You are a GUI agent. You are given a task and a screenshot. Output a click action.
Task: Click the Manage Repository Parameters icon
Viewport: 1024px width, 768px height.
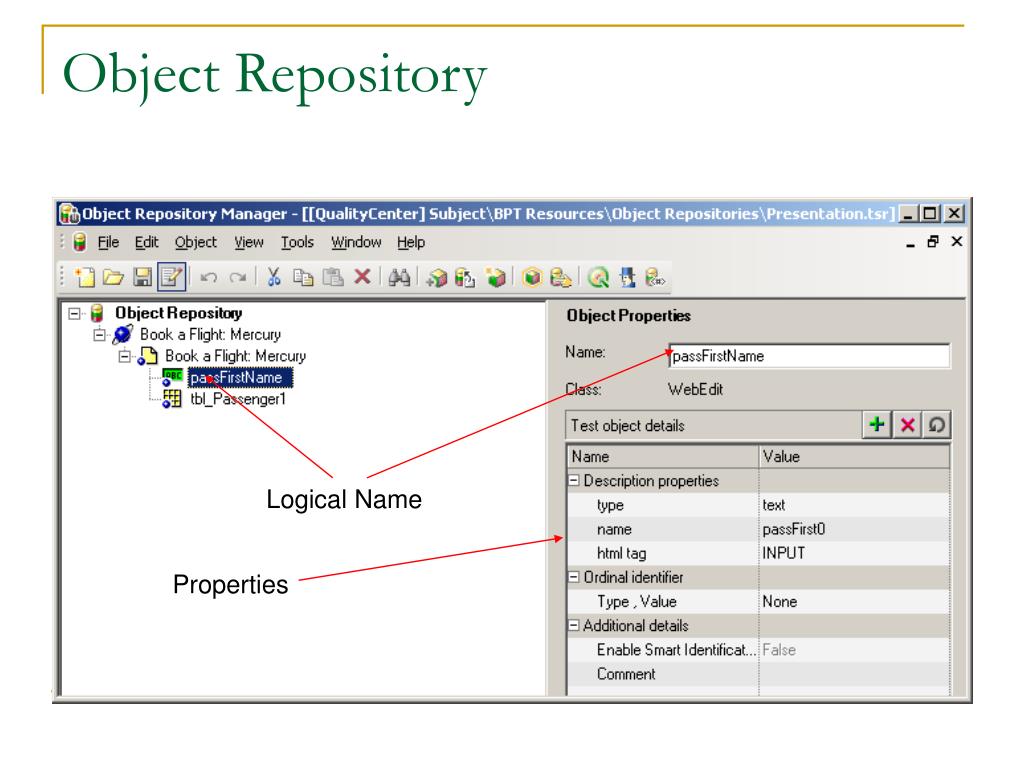pos(655,278)
